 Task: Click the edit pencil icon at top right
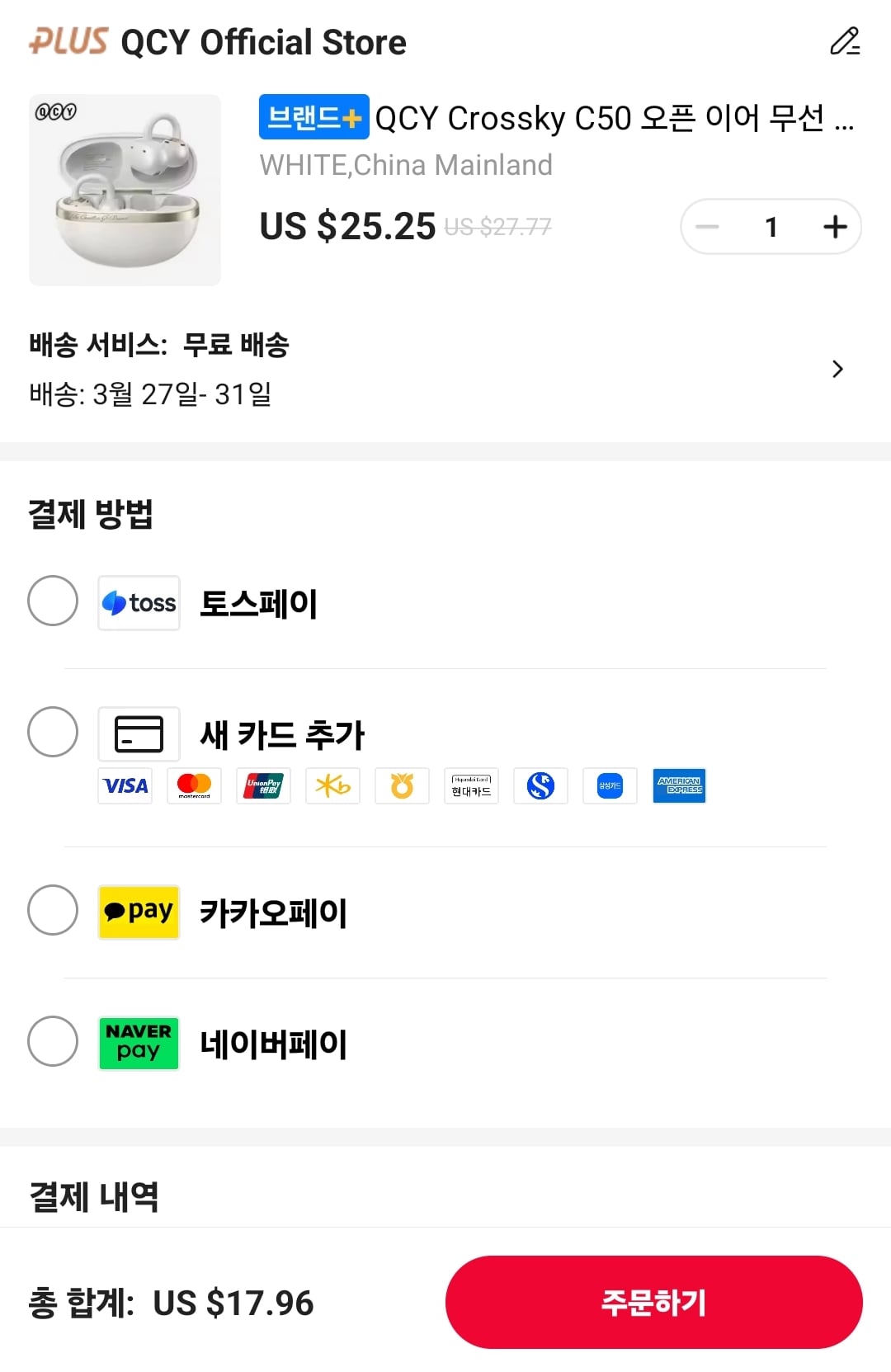click(x=844, y=41)
